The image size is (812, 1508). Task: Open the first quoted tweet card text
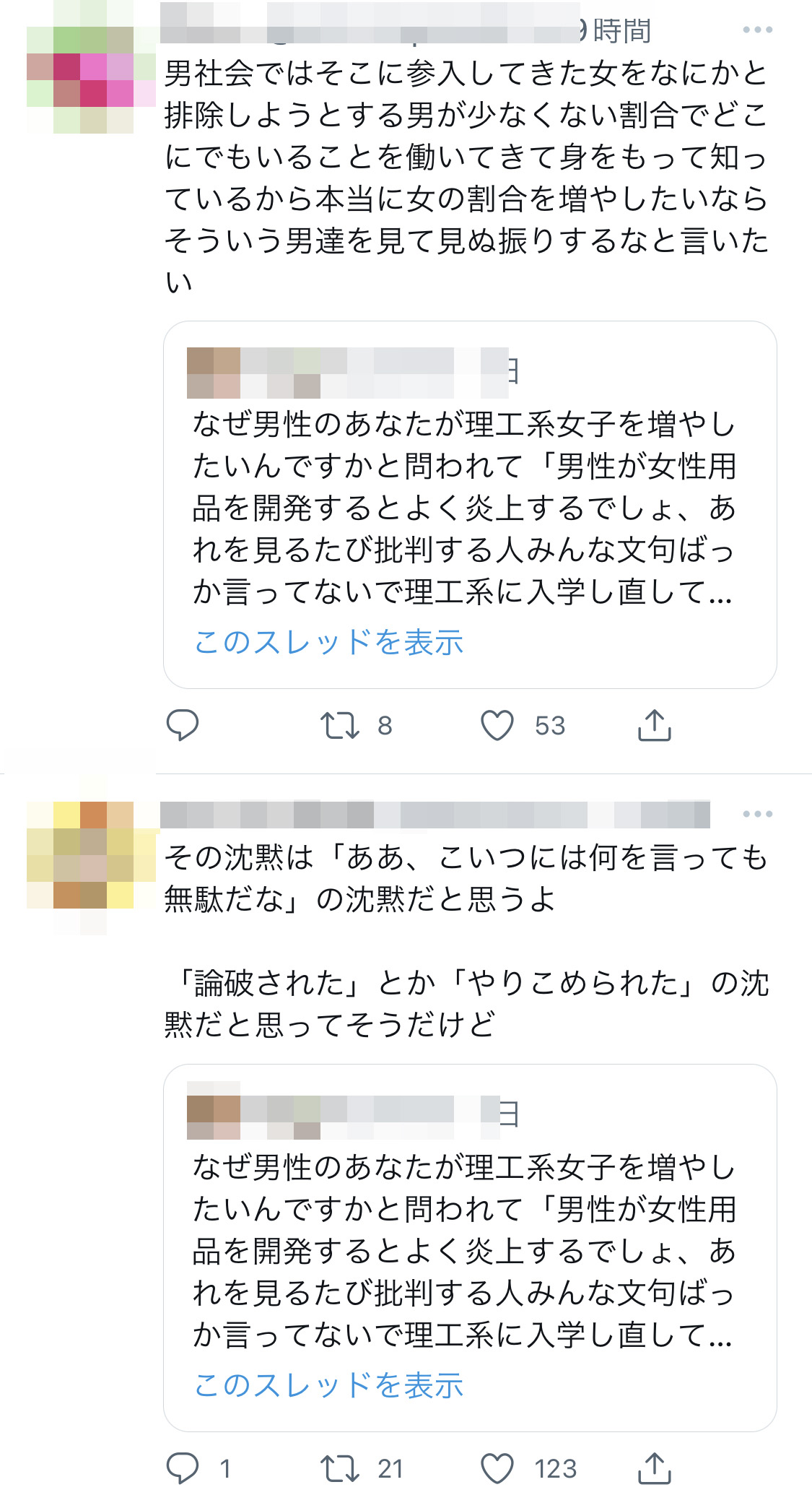click(463, 508)
